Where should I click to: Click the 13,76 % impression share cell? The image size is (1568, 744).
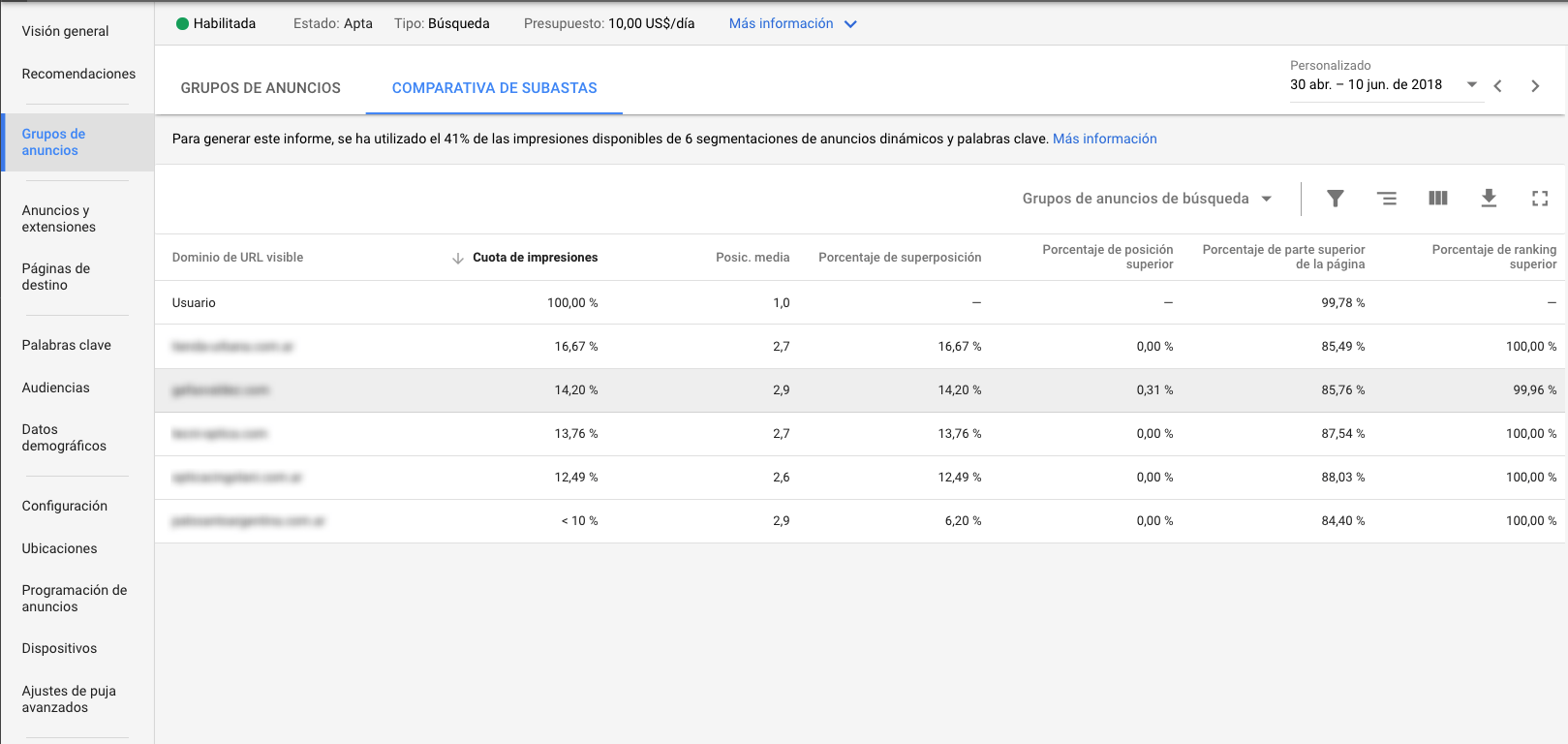pyautogui.click(x=576, y=434)
